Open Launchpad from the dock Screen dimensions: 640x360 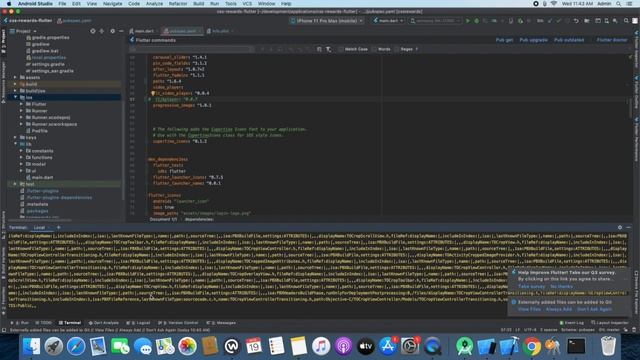coord(53,346)
